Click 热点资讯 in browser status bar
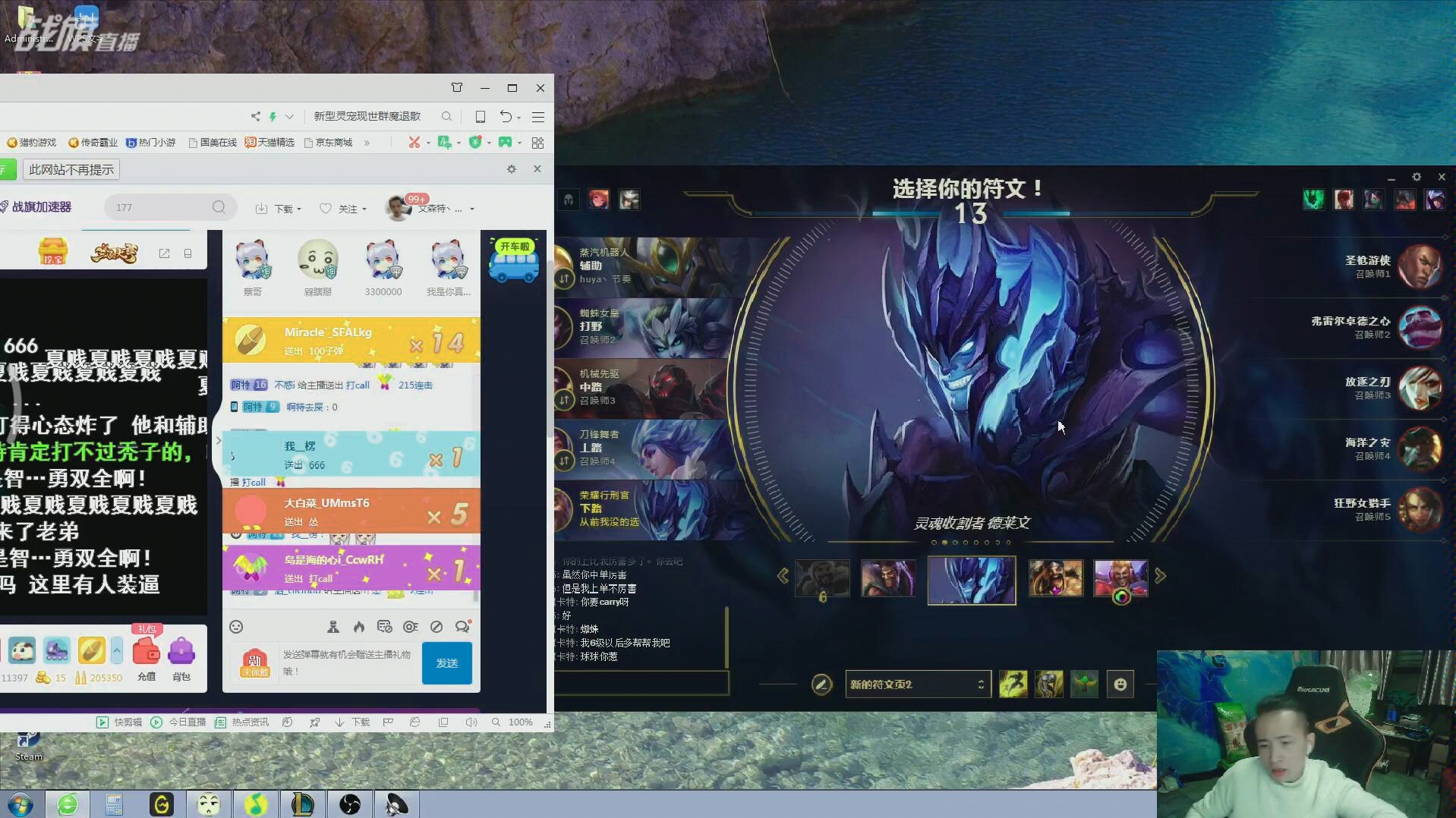This screenshot has height=818, width=1456. pos(242,722)
